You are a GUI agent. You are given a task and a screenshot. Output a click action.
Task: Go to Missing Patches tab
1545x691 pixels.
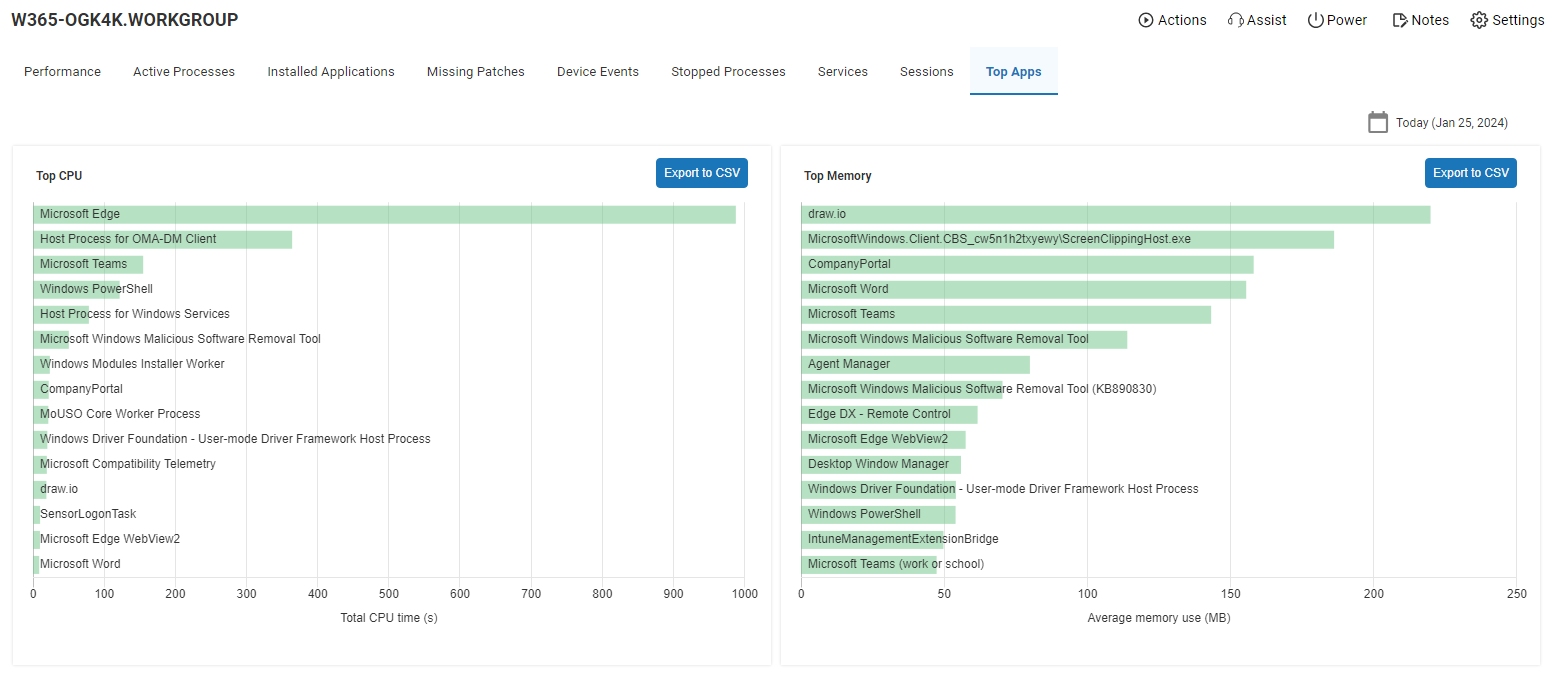coord(476,71)
